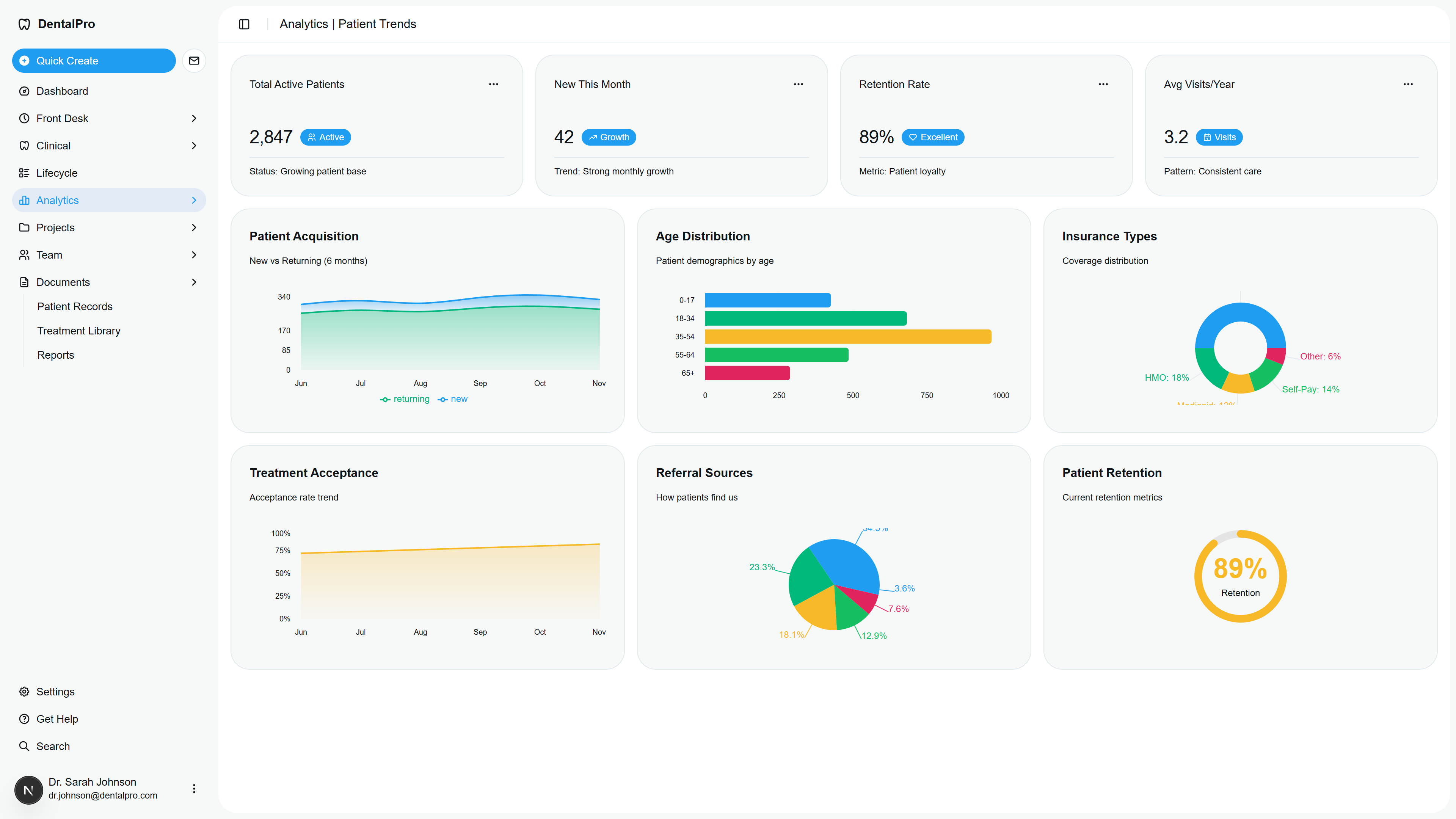1456x819 pixels.
Task: Click the Quick Create button
Action: click(x=93, y=61)
